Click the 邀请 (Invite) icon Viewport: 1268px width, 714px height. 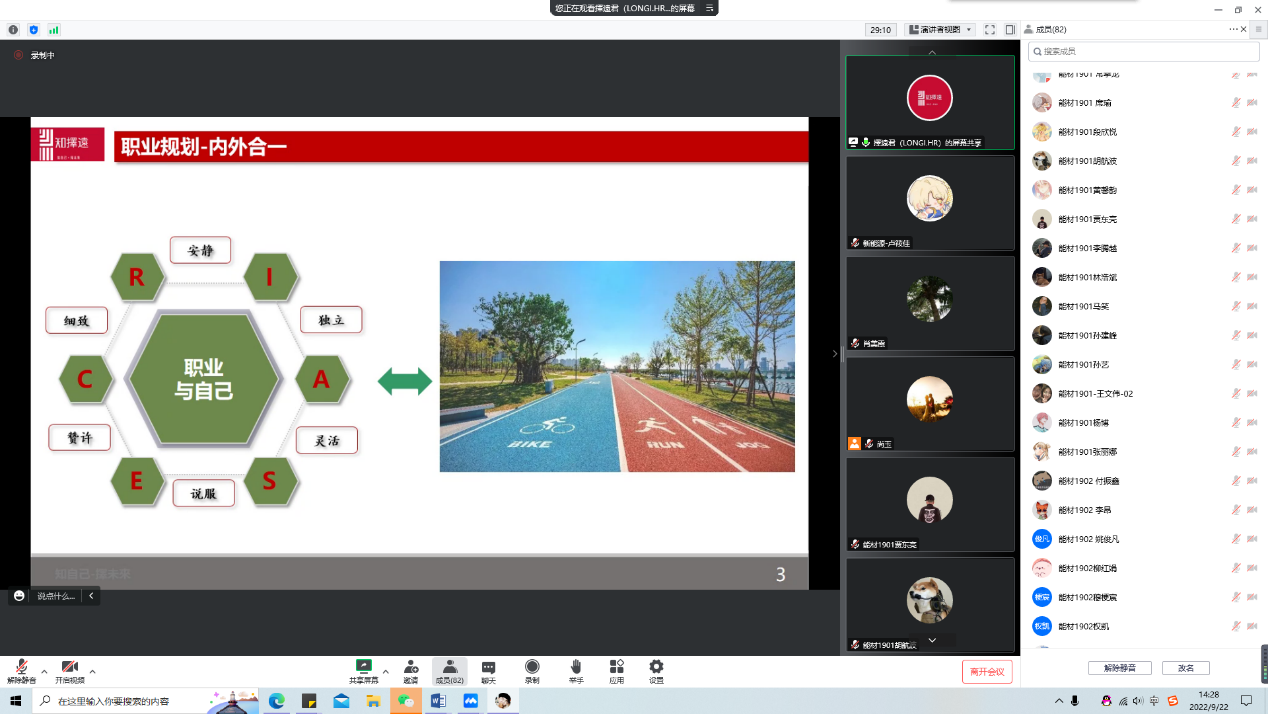(x=411, y=670)
